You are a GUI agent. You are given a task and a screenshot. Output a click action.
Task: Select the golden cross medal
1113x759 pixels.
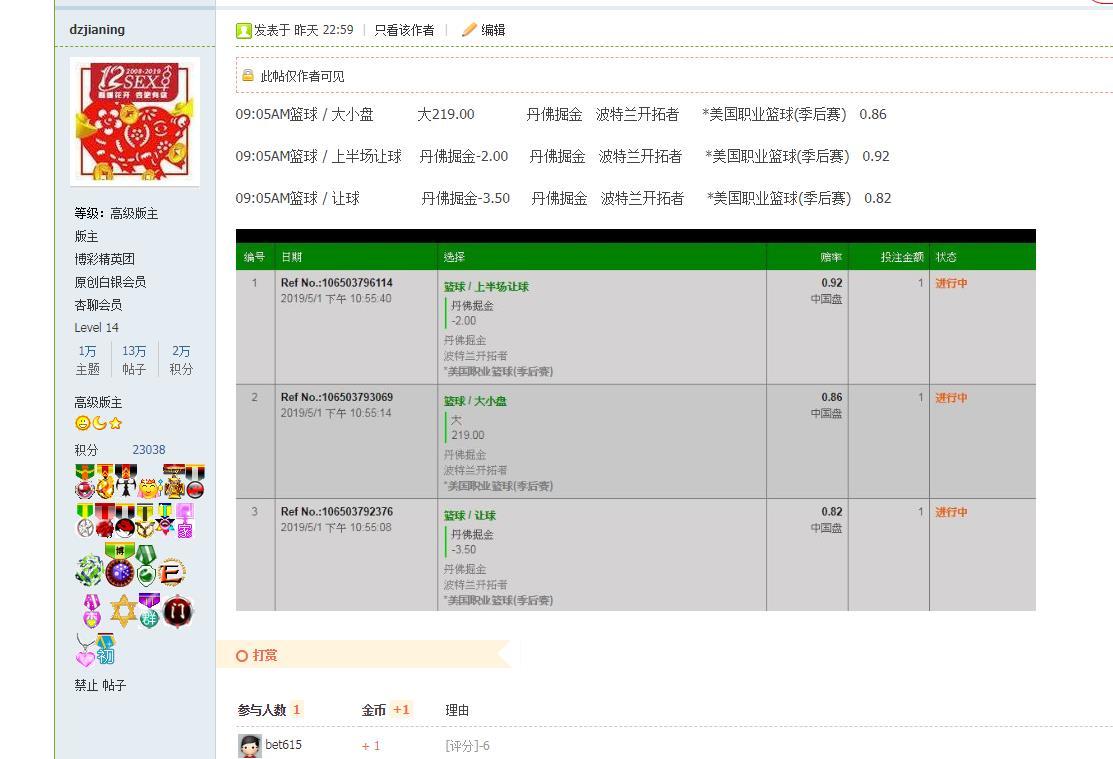[x=175, y=481]
